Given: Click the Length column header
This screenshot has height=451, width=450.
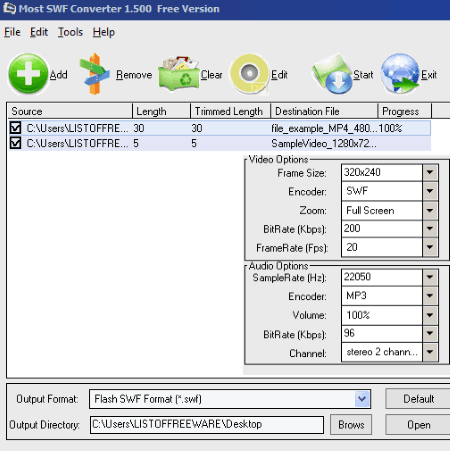Looking at the screenshot, I should [161, 111].
